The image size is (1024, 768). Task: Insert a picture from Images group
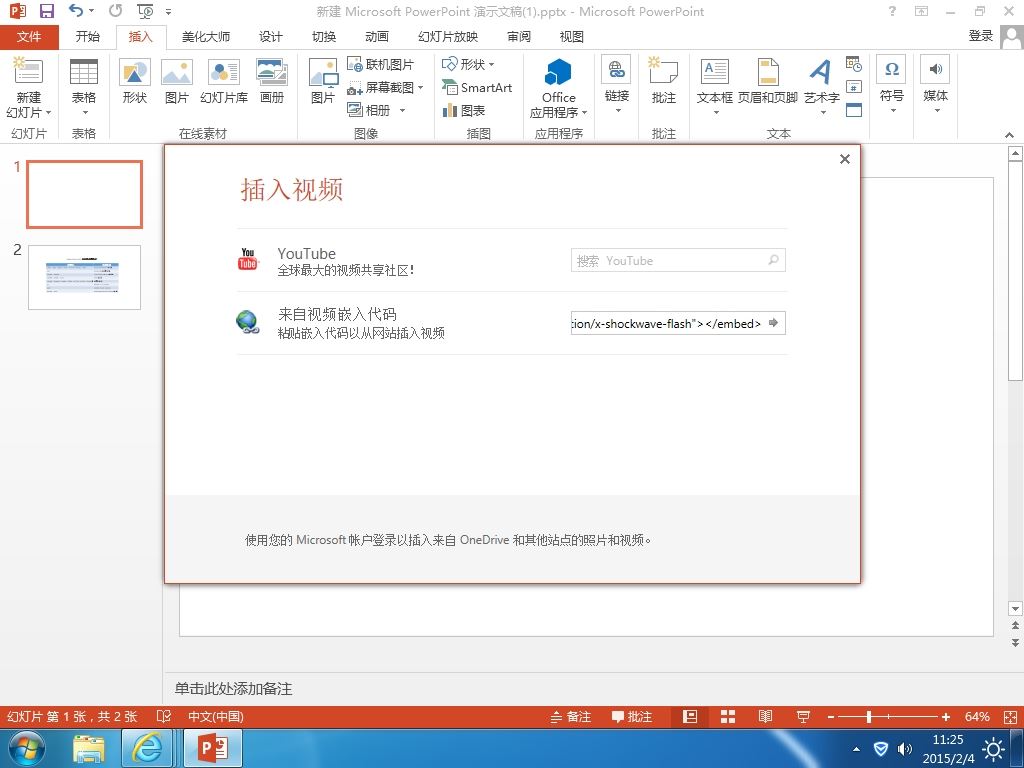(x=323, y=81)
